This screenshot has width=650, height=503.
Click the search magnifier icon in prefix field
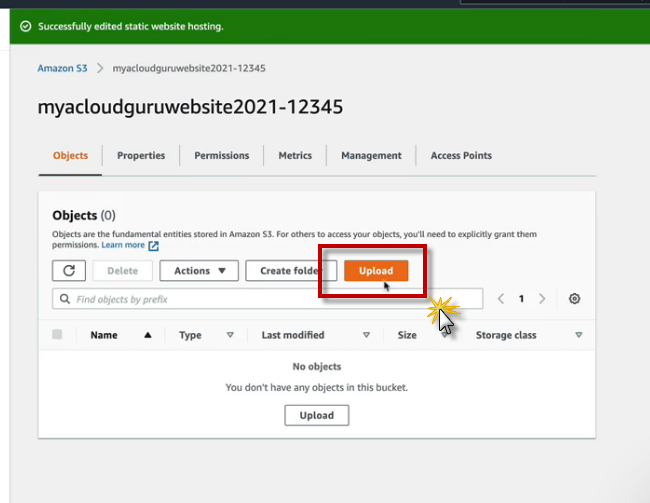coord(65,299)
